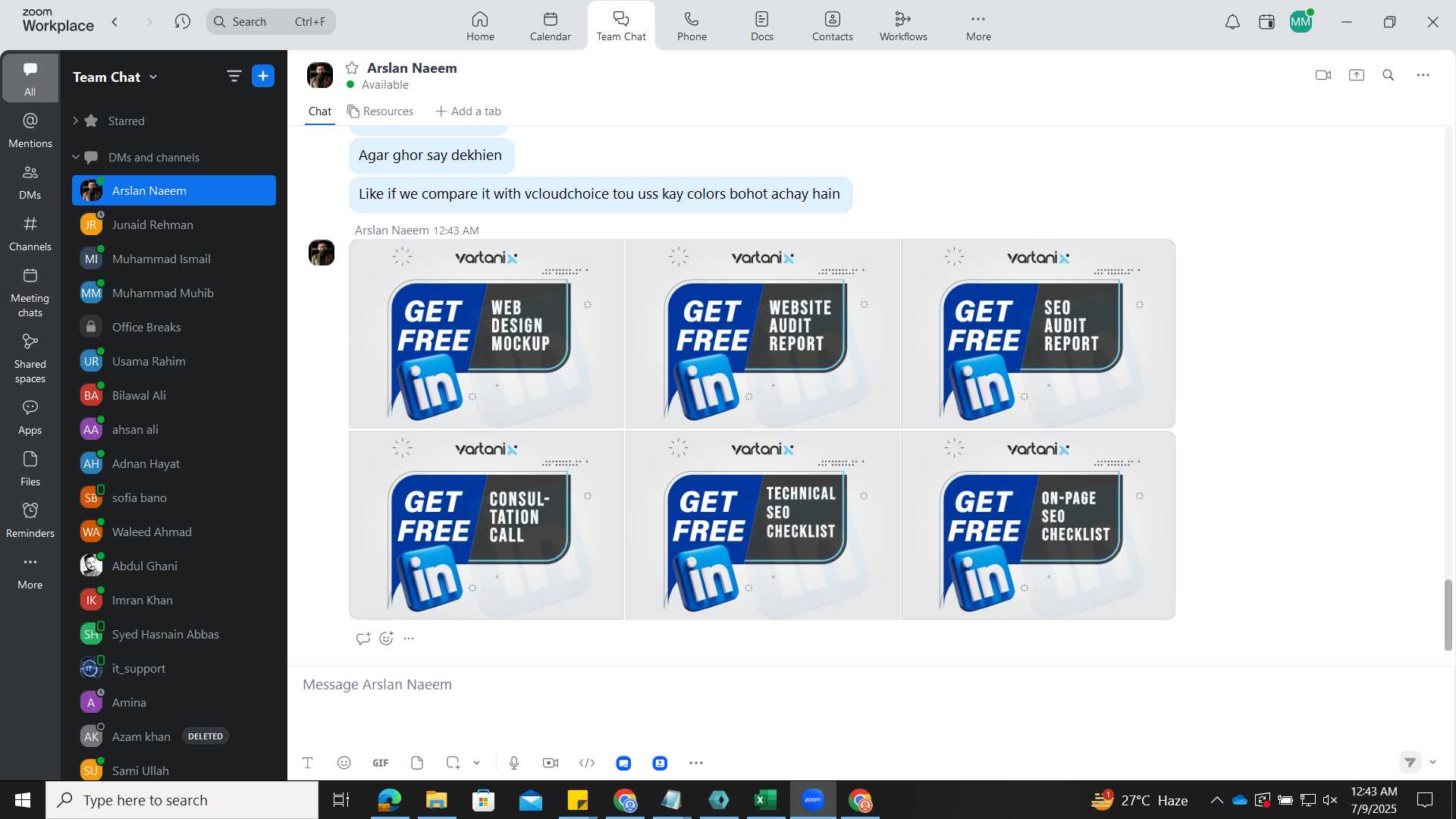Viewport: 1456px width, 819px height.
Task: Select Syed Hasnain Abbas conversation
Action: click(x=174, y=634)
